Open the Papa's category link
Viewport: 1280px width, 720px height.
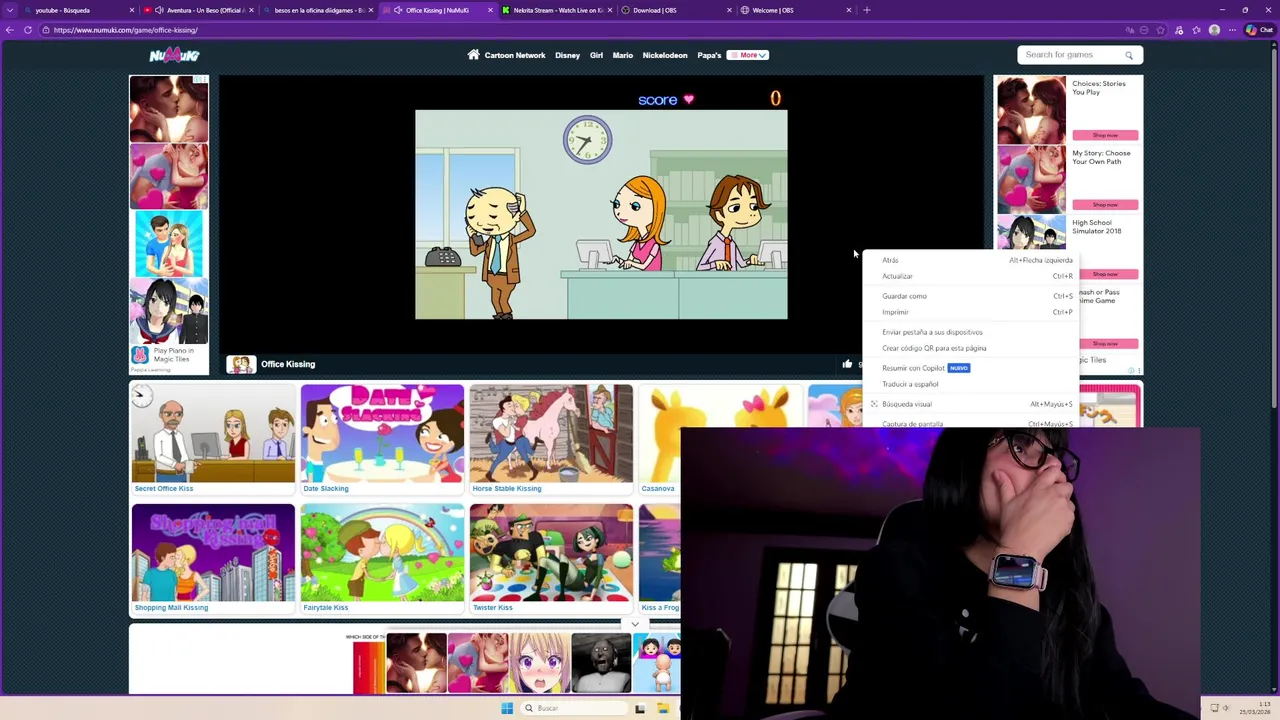coord(709,55)
